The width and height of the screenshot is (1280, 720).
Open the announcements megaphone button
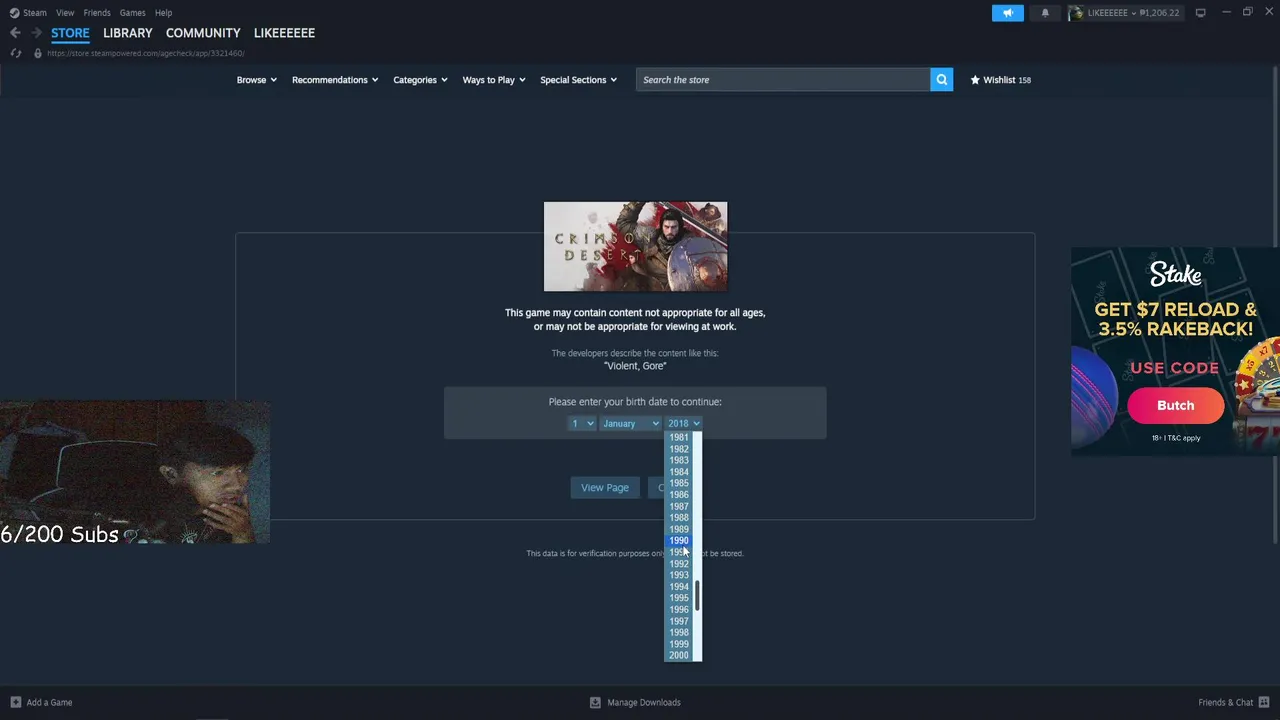[1007, 13]
